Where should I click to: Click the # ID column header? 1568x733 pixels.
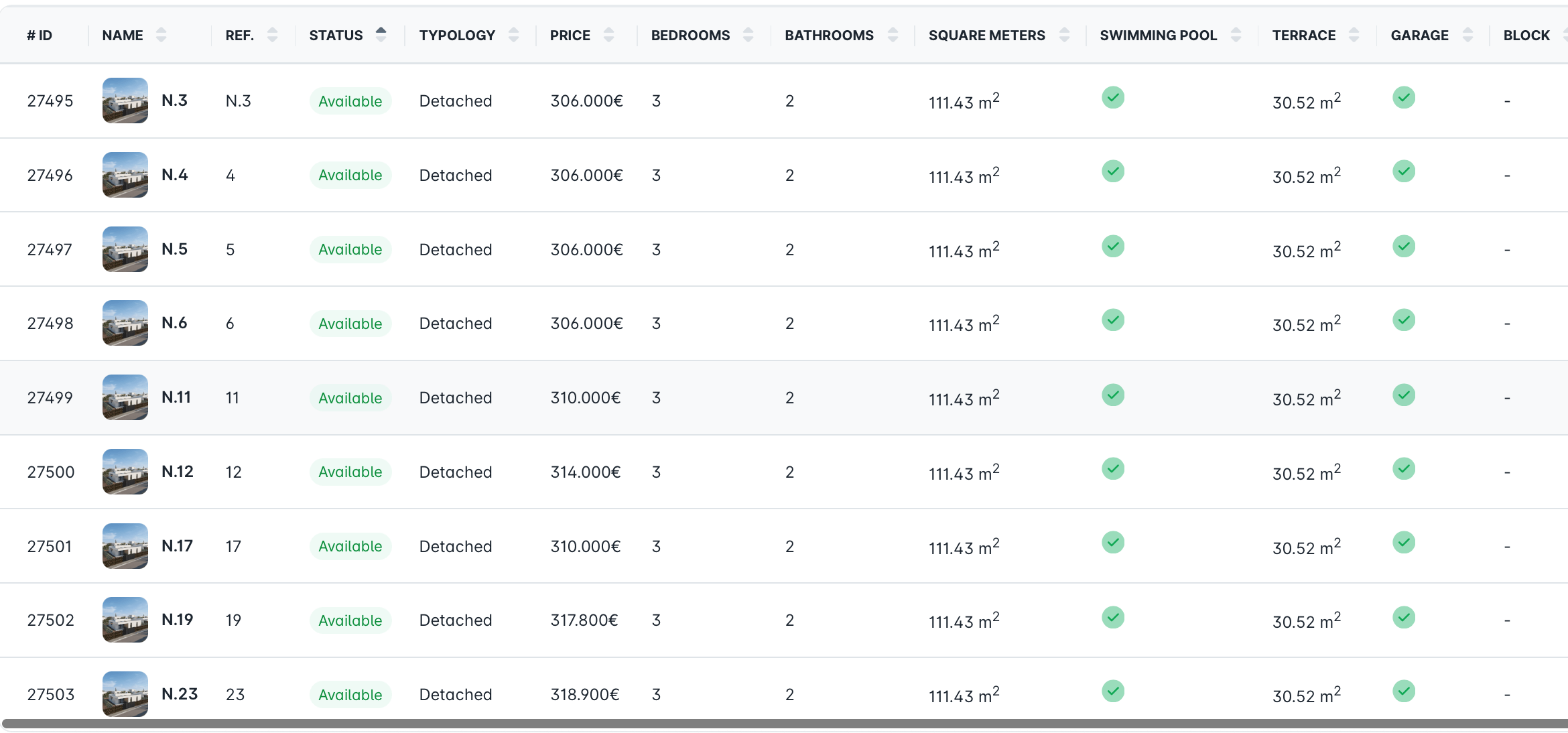[x=40, y=36]
